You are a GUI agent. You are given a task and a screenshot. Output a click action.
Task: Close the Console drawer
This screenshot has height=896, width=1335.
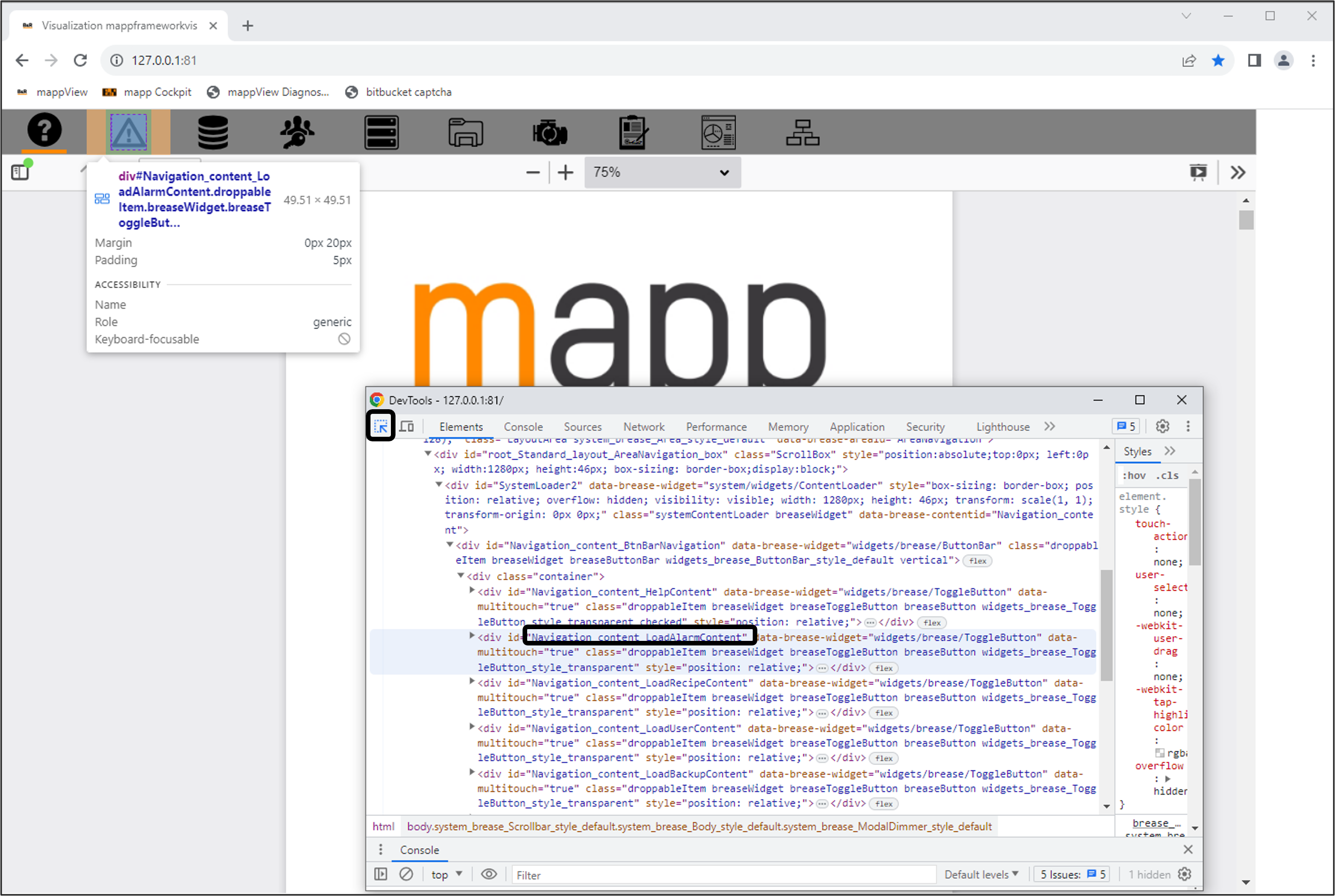coord(1188,850)
